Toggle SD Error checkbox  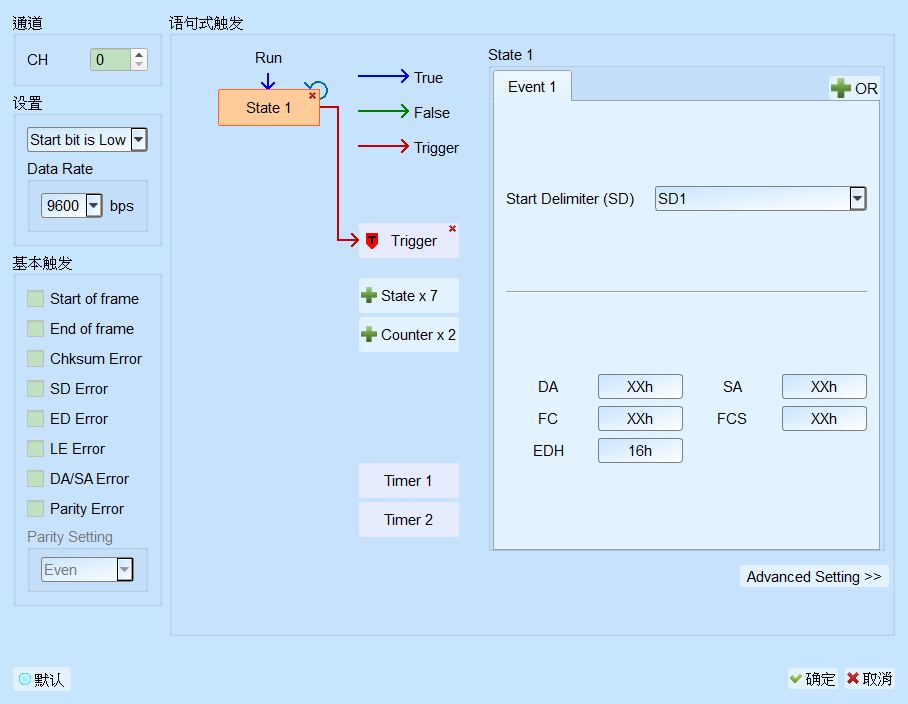point(35,388)
